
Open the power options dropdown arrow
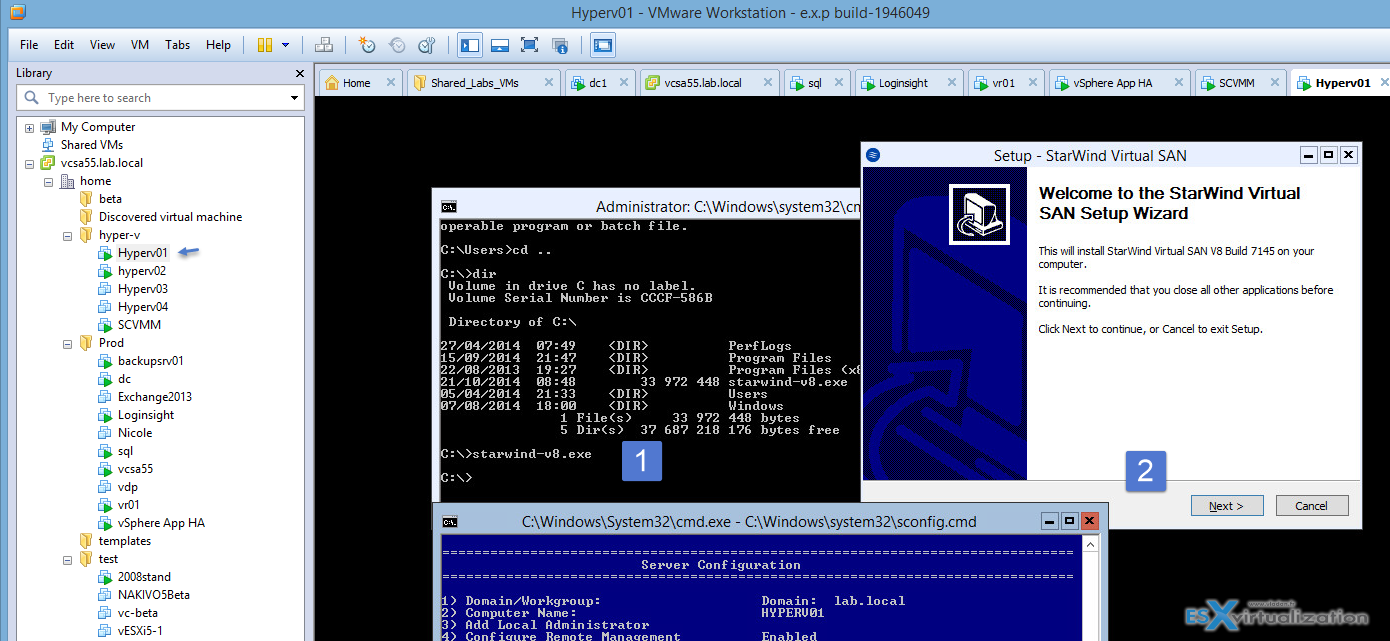coord(285,45)
